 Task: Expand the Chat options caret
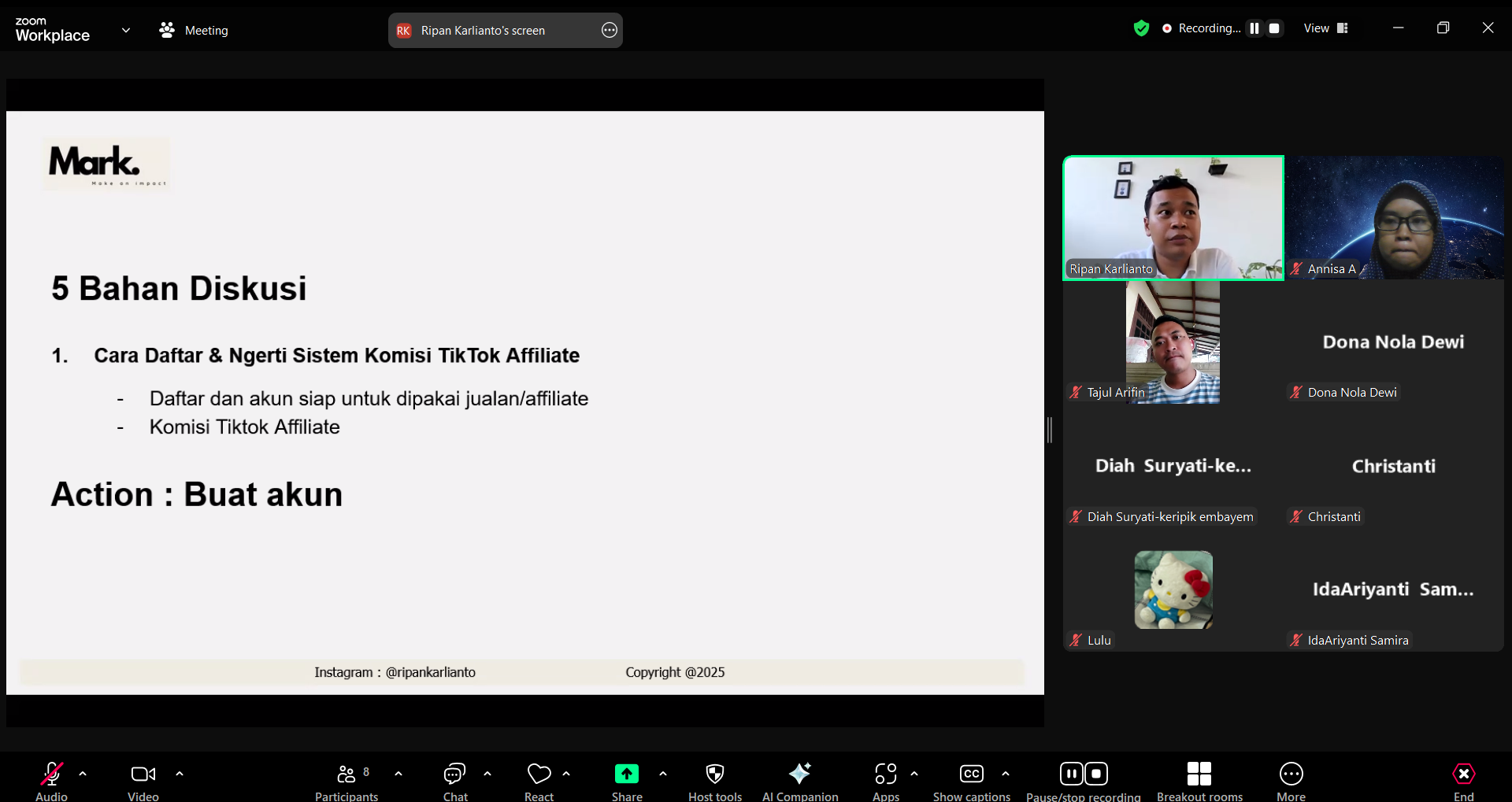coord(487,774)
